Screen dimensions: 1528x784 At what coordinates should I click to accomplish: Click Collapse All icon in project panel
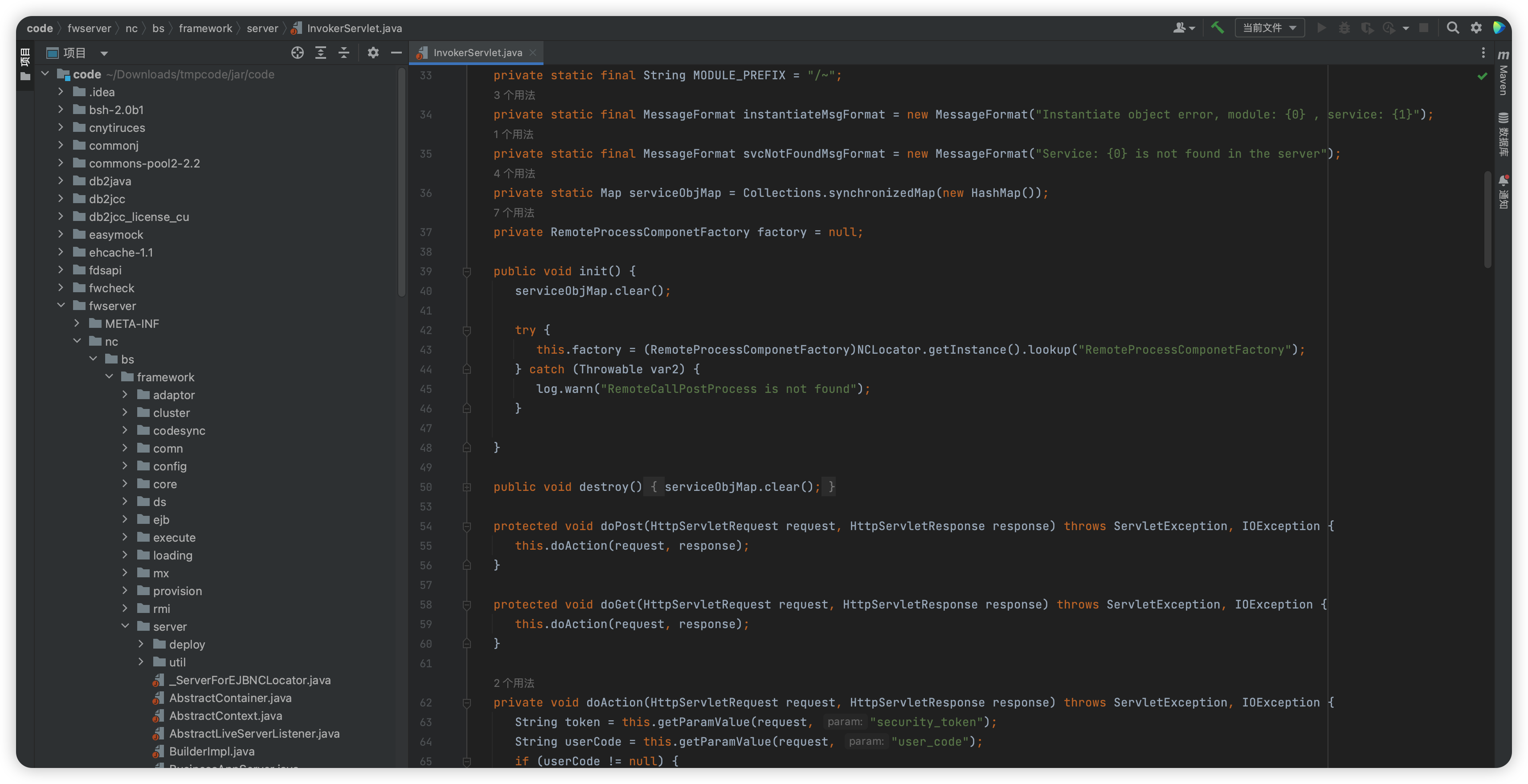343,53
